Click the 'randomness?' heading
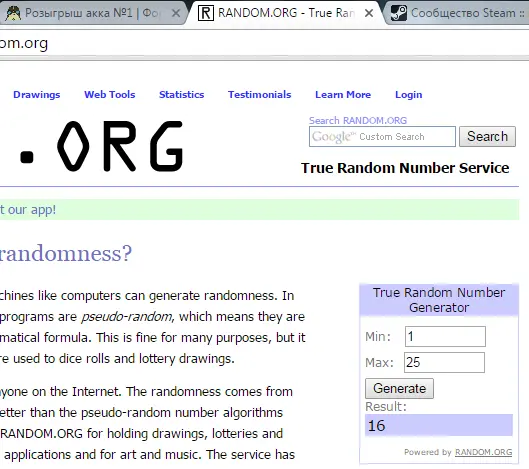Viewport: 529px width, 469px height. [66, 253]
